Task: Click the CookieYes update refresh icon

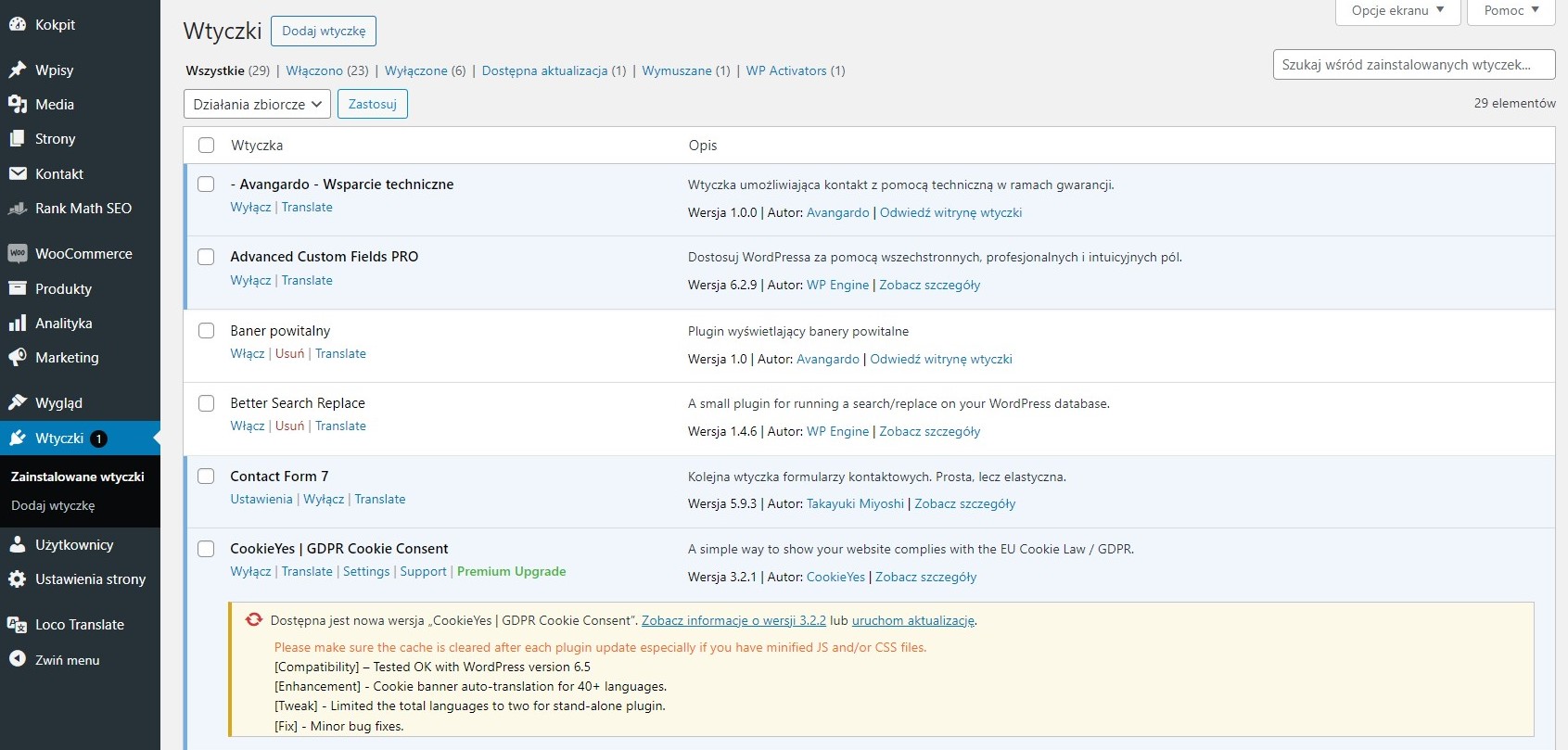Action: coord(254,620)
